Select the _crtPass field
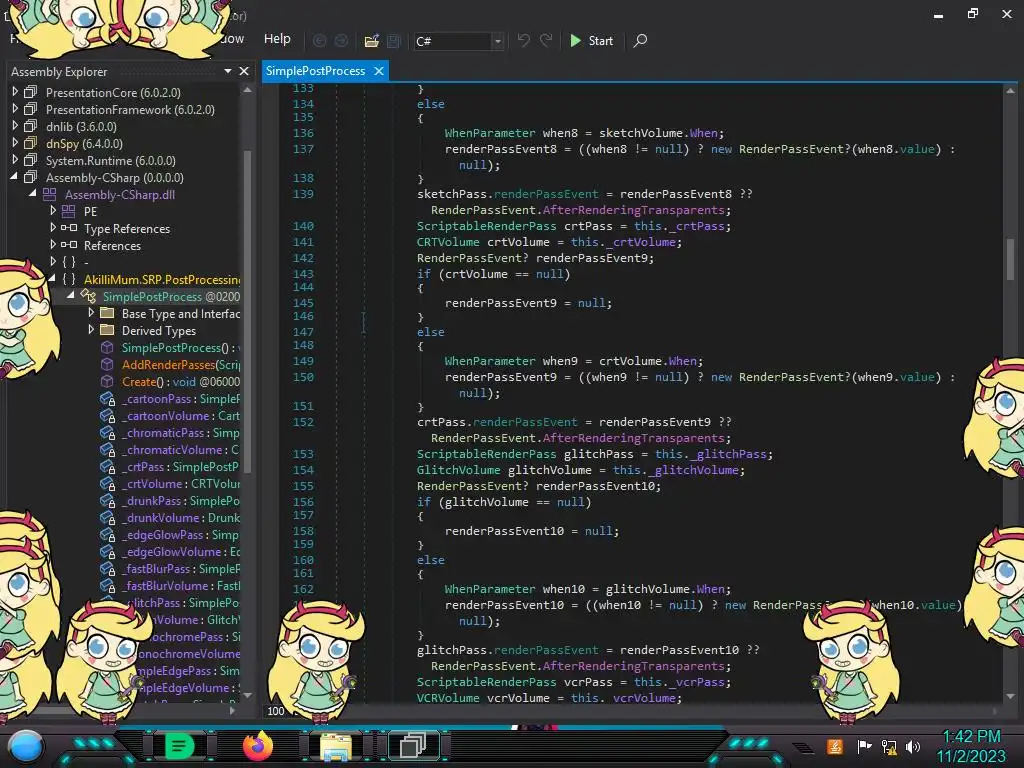Screen dimensions: 1024x768 181,466
